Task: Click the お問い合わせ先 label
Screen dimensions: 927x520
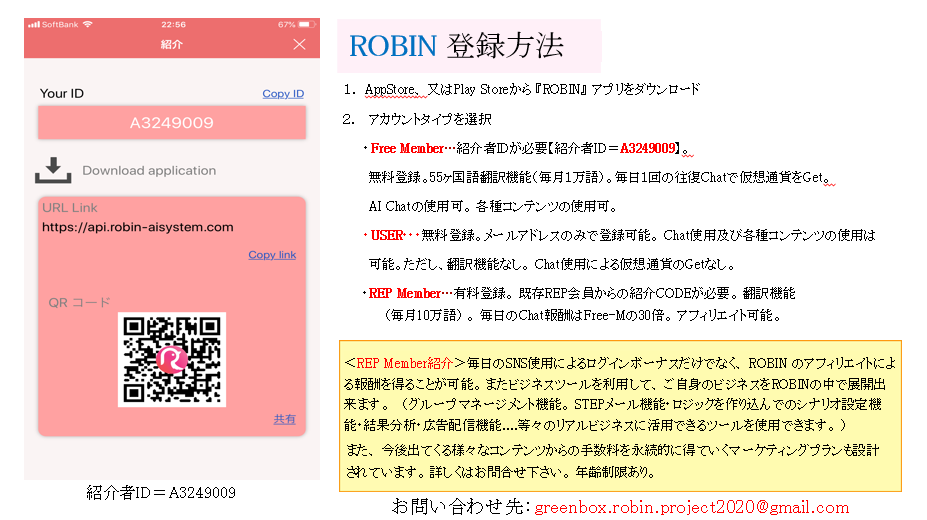Action: [x=459, y=506]
